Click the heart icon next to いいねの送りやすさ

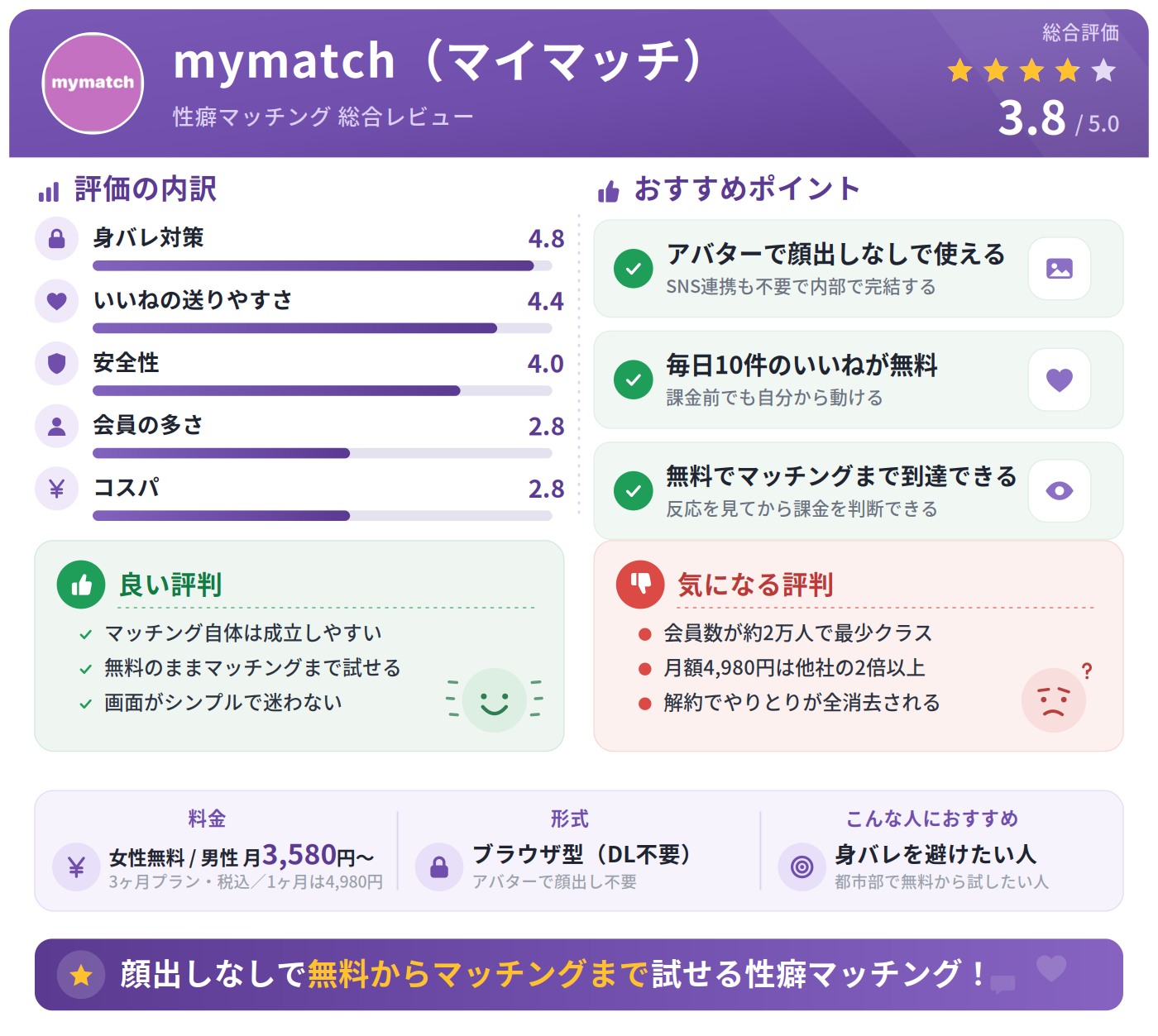coord(56,301)
